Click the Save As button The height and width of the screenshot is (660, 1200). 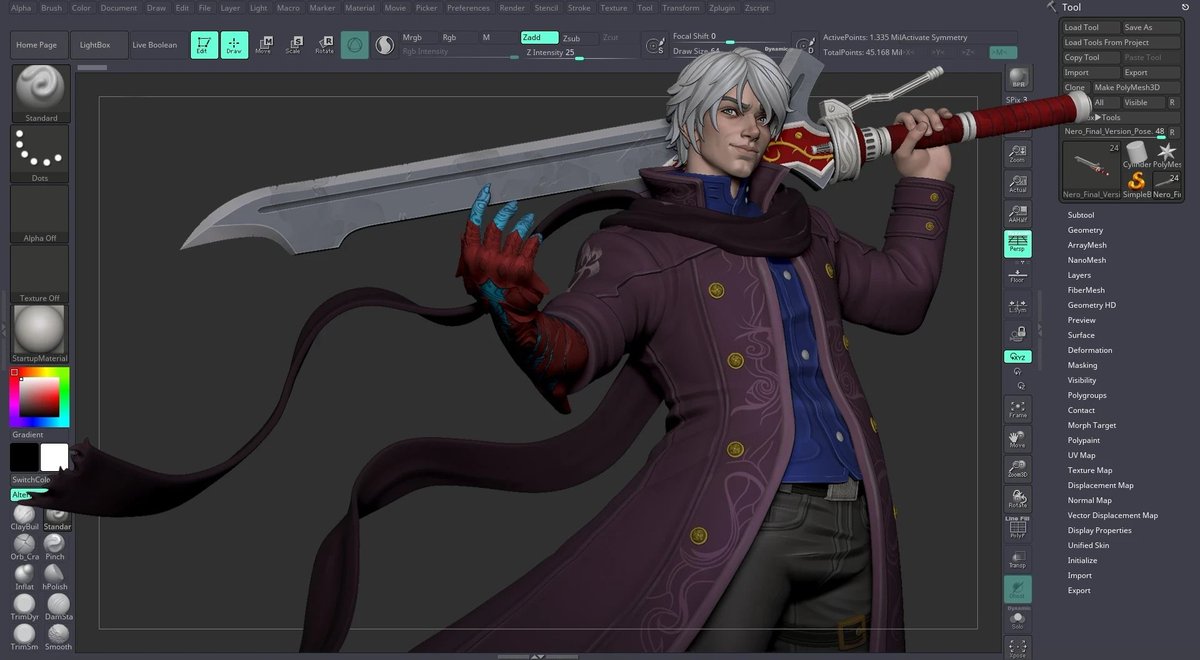click(x=1150, y=28)
